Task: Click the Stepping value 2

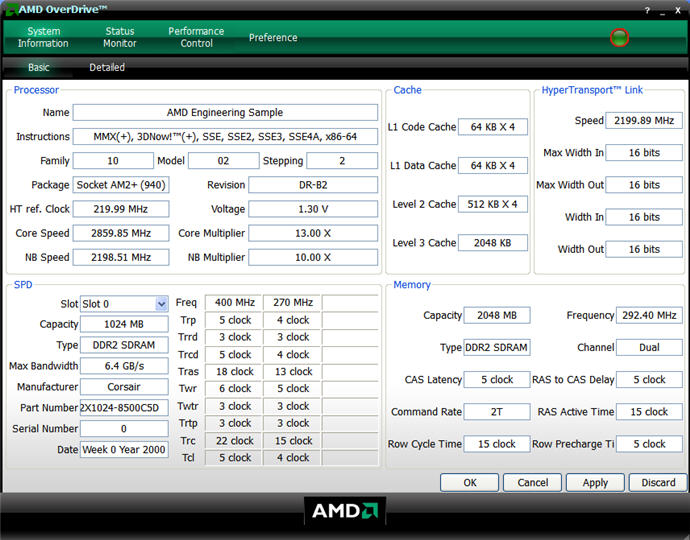Action: pyautogui.click(x=342, y=161)
